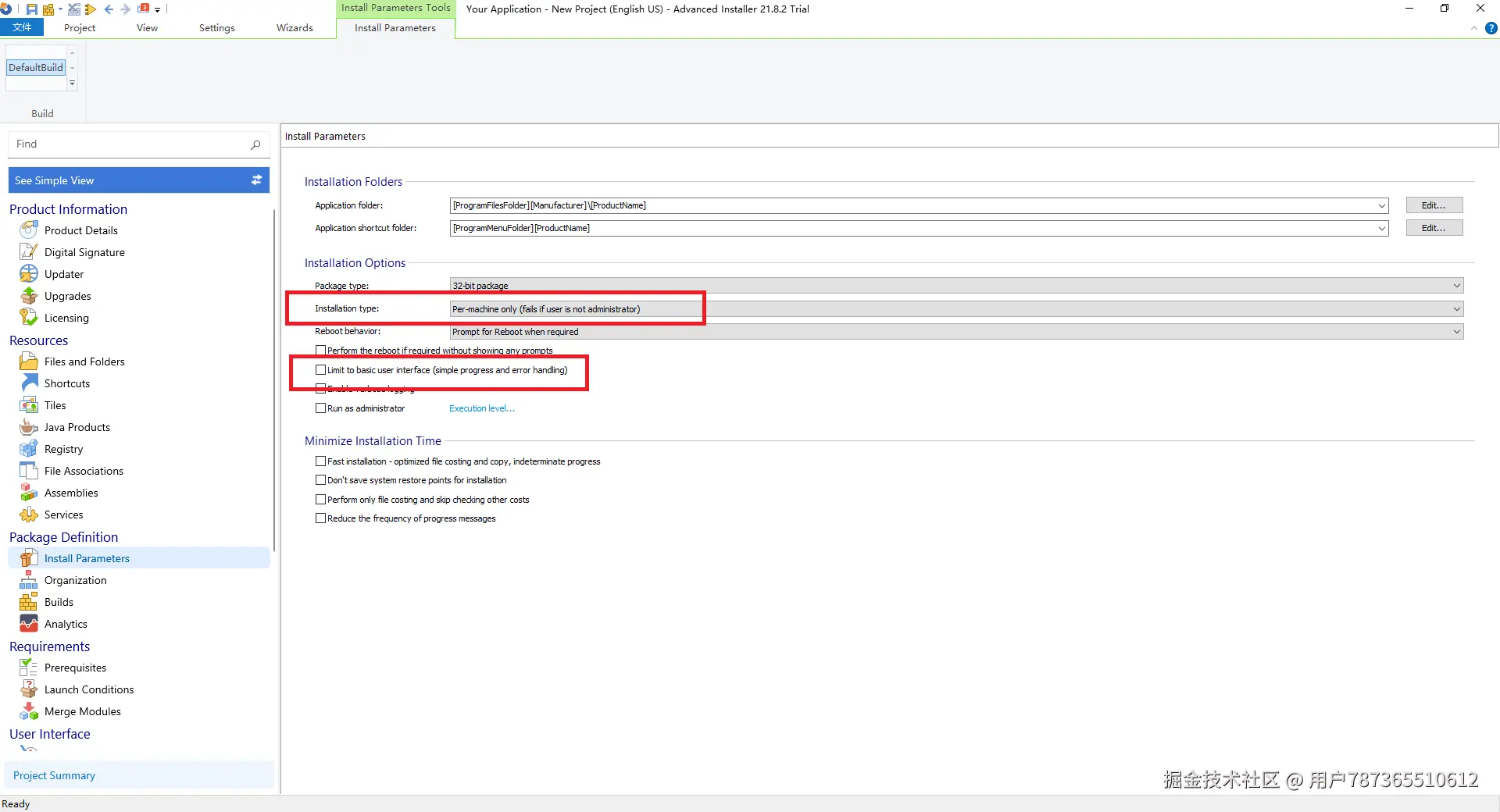Switch to the View ribbon tab
This screenshot has width=1500, height=812.
point(147,28)
